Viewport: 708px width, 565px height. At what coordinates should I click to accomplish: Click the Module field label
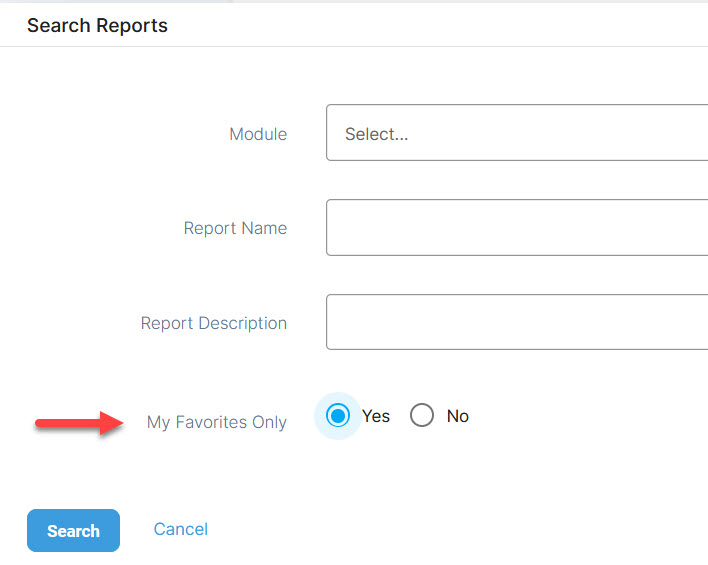pos(258,134)
